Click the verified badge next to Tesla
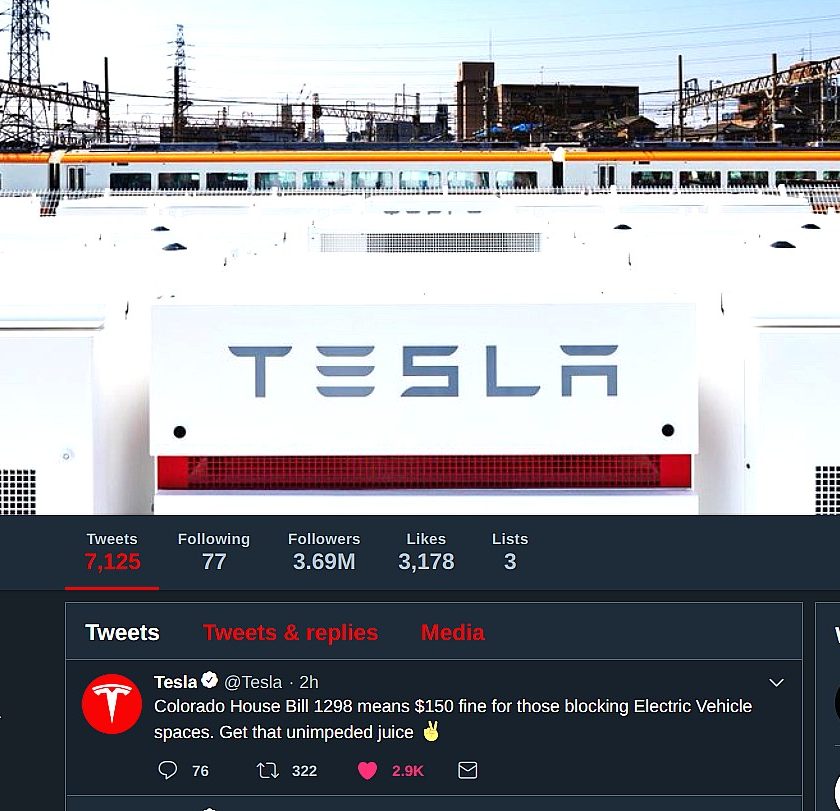 pos(209,680)
